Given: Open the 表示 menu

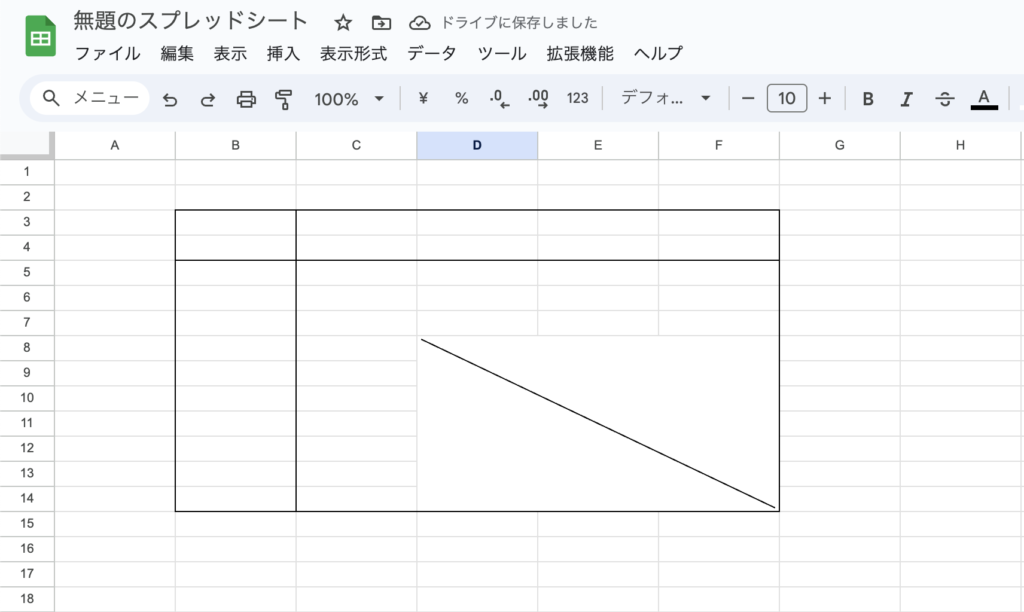Looking at the screenshot, I should (x=230, y=54).
